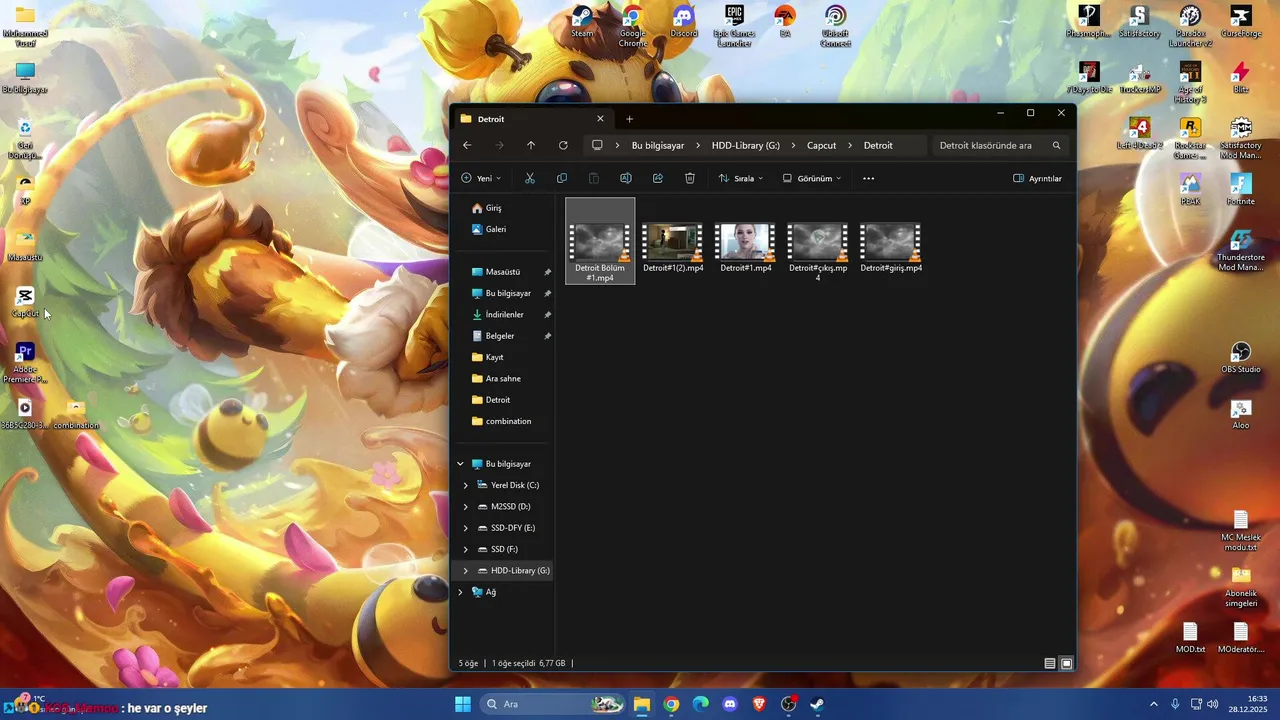The image size is (1280, 720).
Task: Open MC Meslek modu.txt on desktop
Action: 1241,531
